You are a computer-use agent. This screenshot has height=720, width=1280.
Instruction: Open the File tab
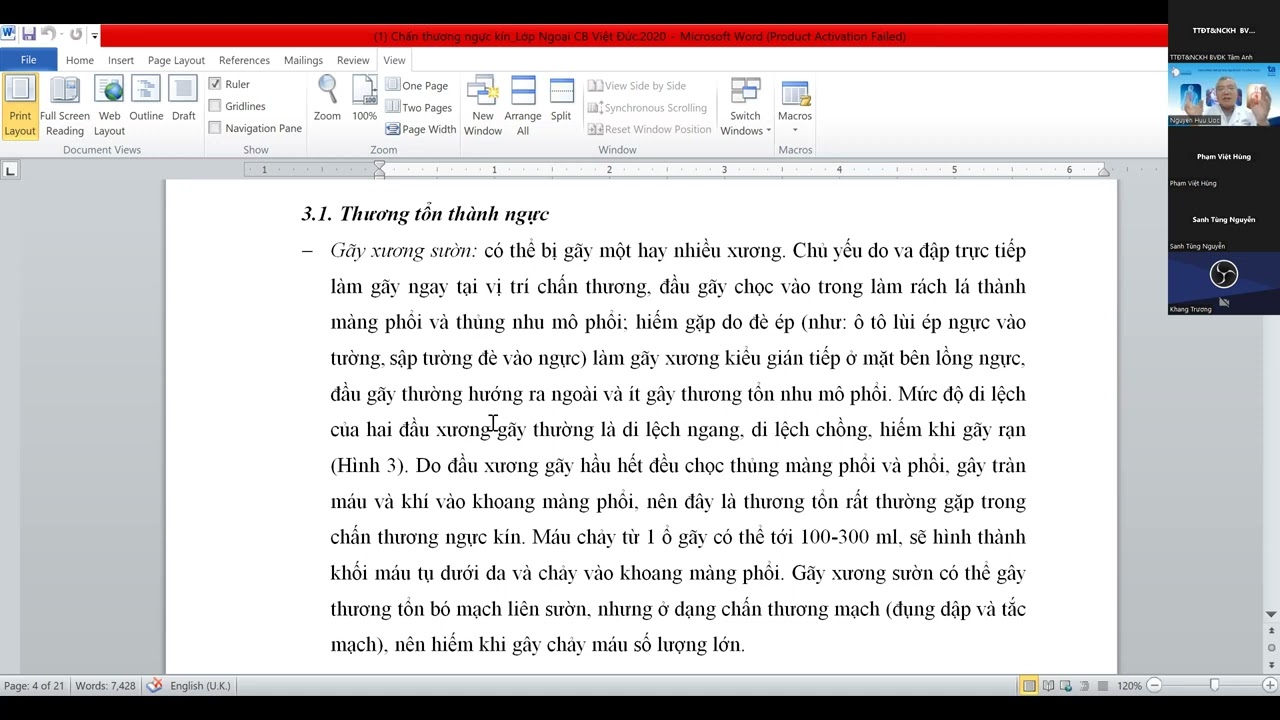coord(29,60)
